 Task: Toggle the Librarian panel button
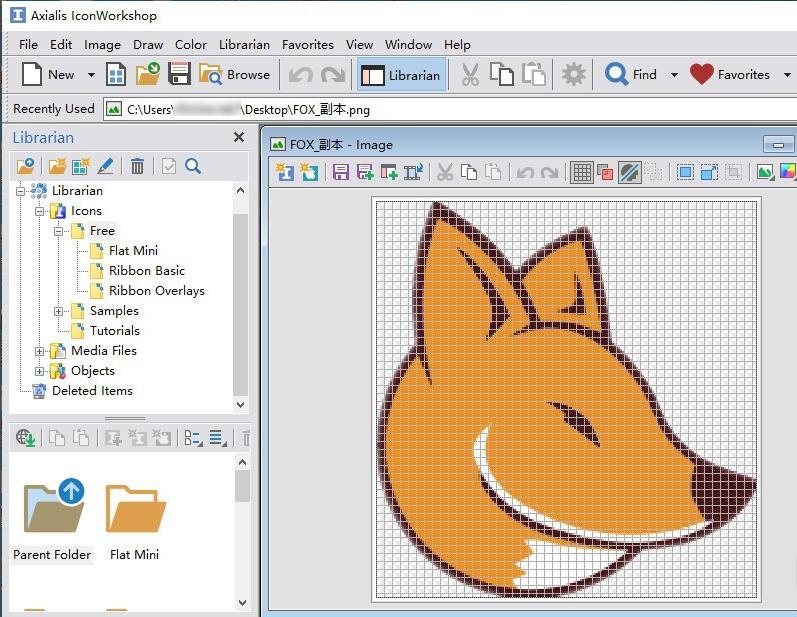point(401,74)
